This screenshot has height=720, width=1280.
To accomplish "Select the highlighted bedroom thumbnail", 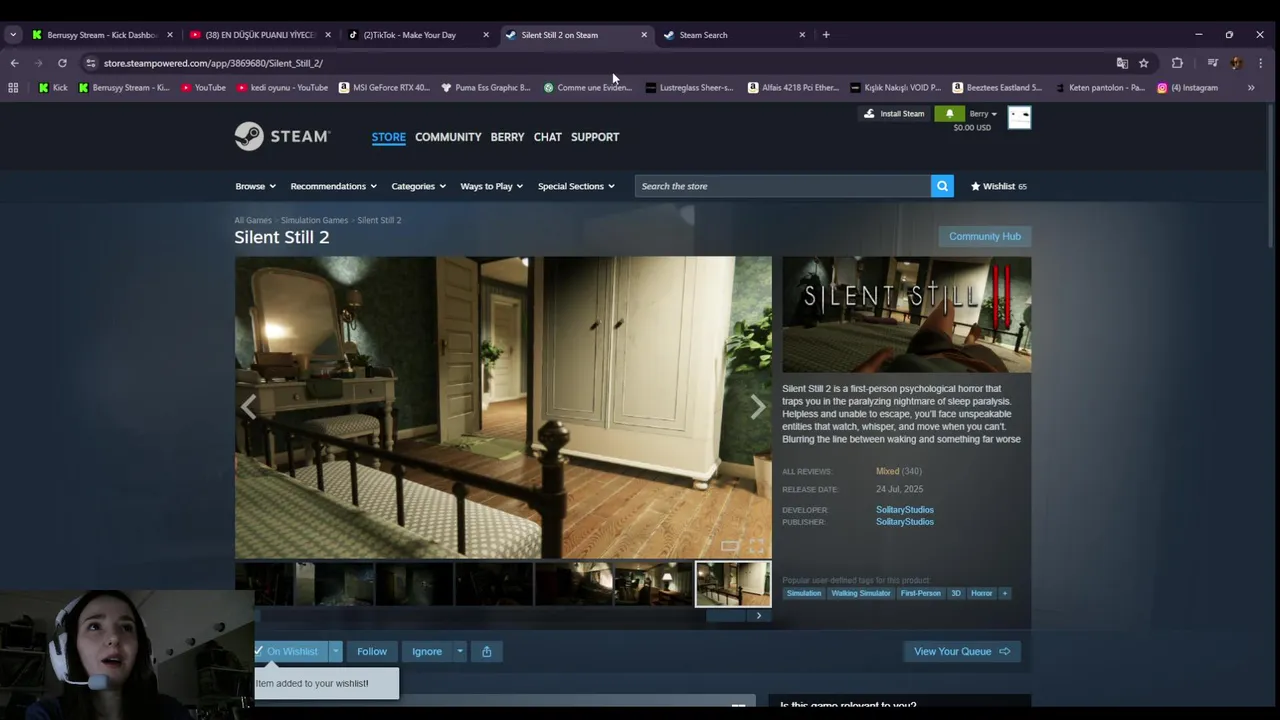I will [x=733, y=584].
